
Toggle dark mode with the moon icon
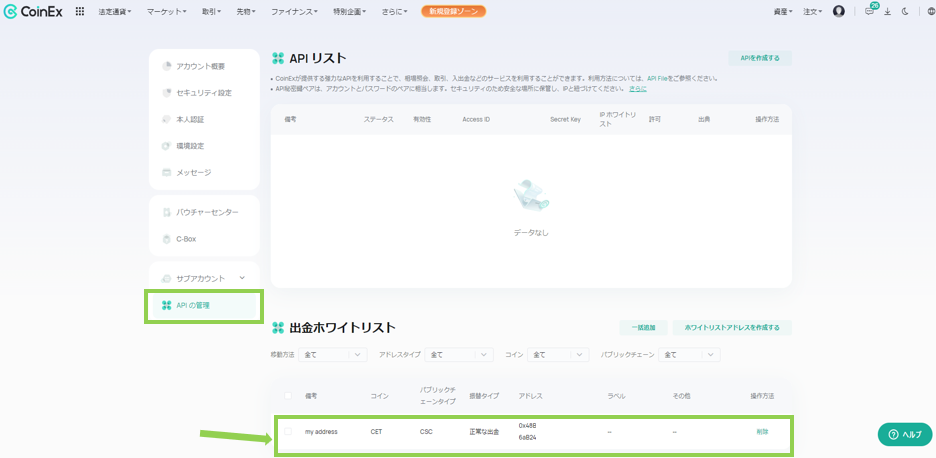tap(905, 11)
